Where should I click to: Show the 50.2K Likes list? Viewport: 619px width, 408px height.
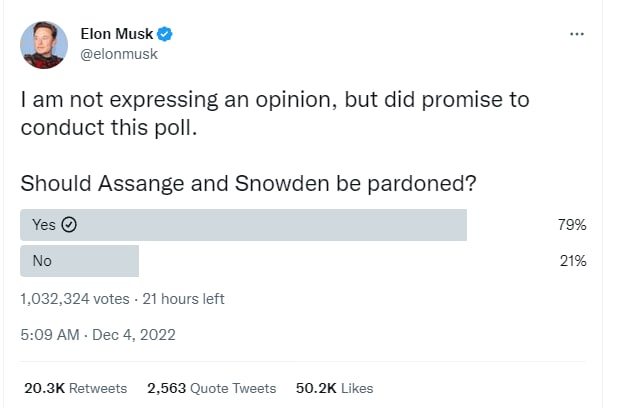coord(336,387)
